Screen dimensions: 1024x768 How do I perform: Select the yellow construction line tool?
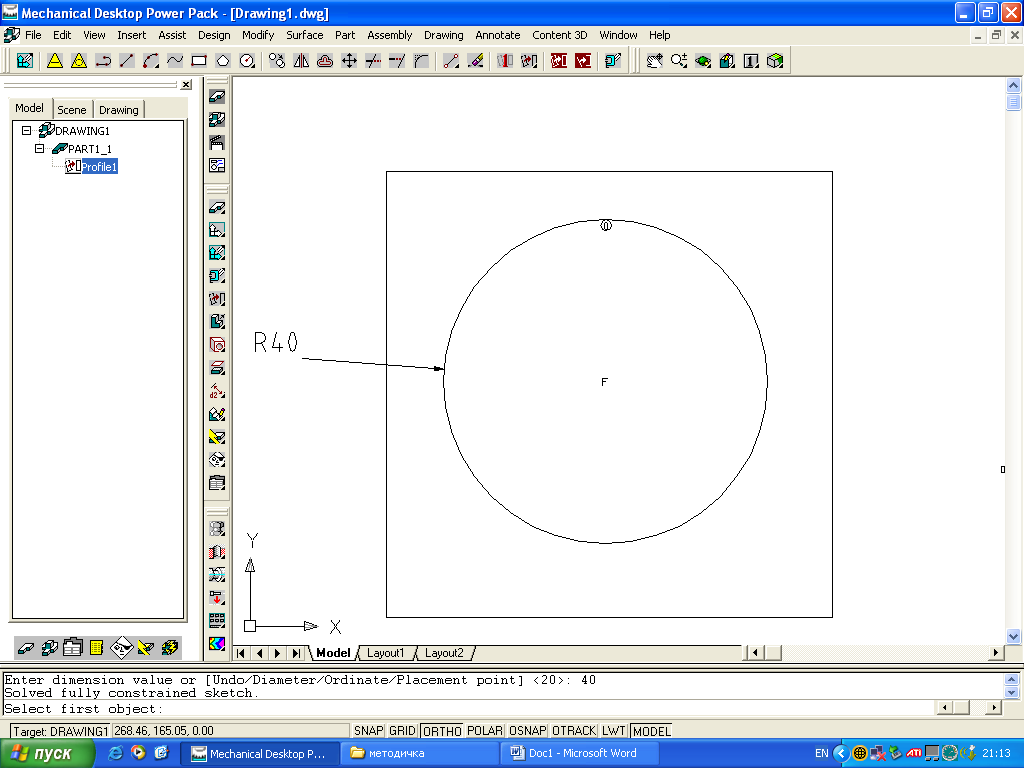click(55, 61)
